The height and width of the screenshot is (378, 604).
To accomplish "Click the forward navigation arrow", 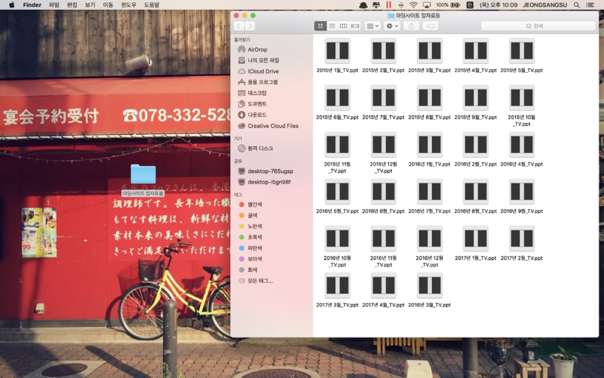I will tap(250, 26).
